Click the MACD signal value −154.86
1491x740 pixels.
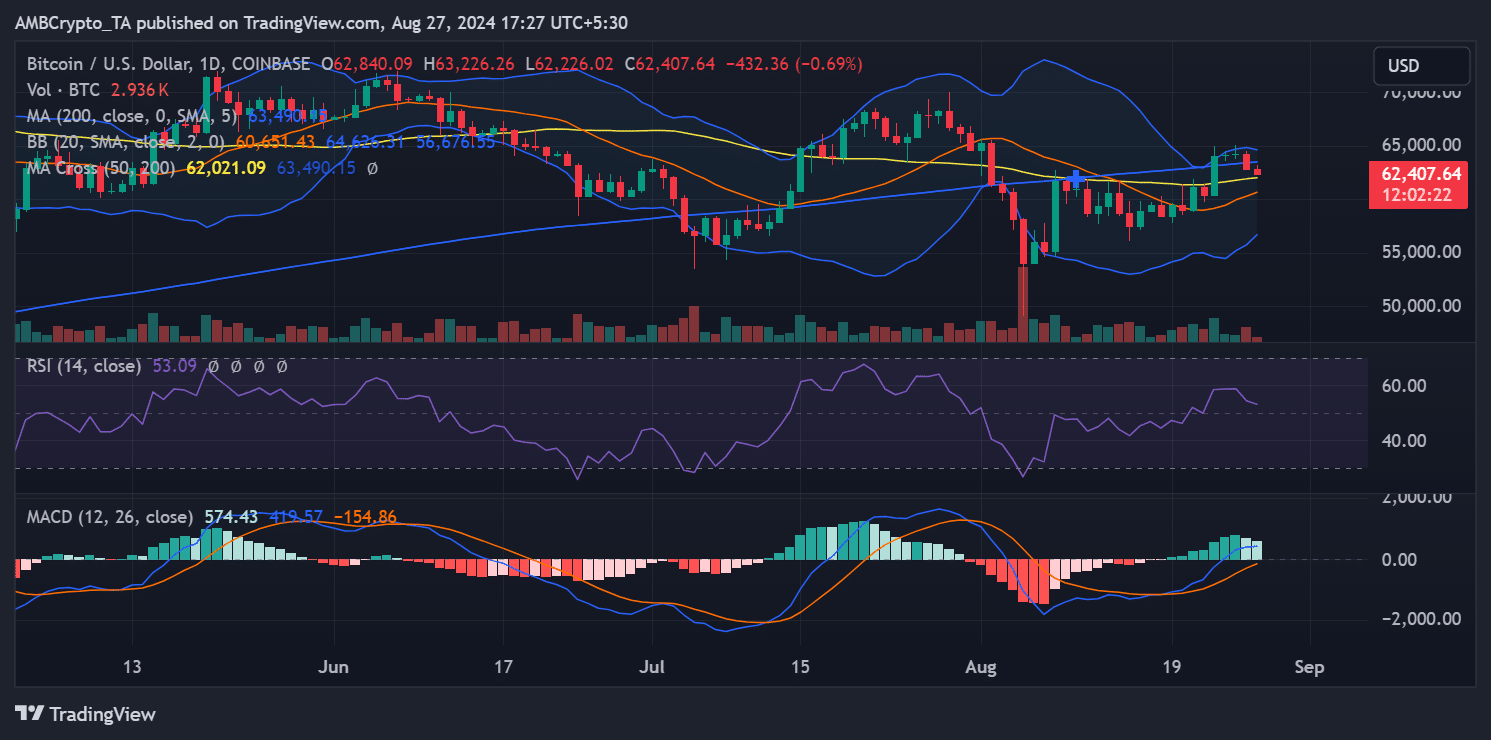(365, 517)
